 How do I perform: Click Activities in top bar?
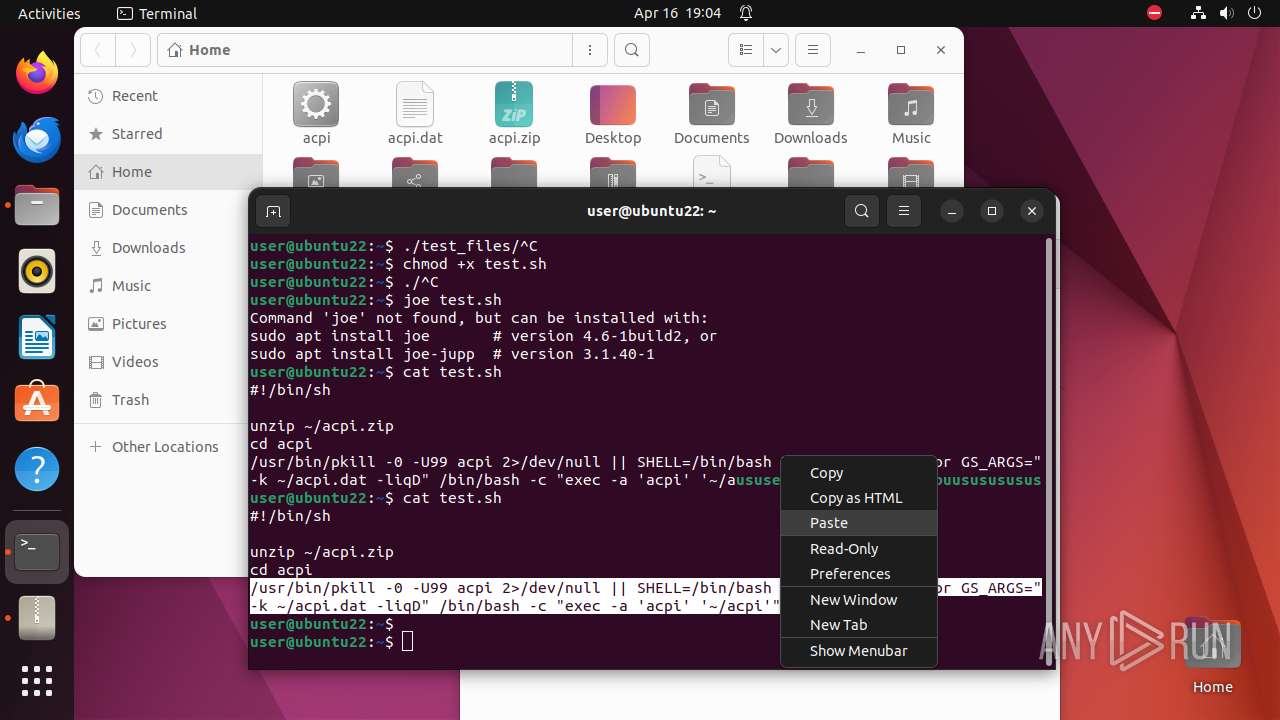pos(49,13)
